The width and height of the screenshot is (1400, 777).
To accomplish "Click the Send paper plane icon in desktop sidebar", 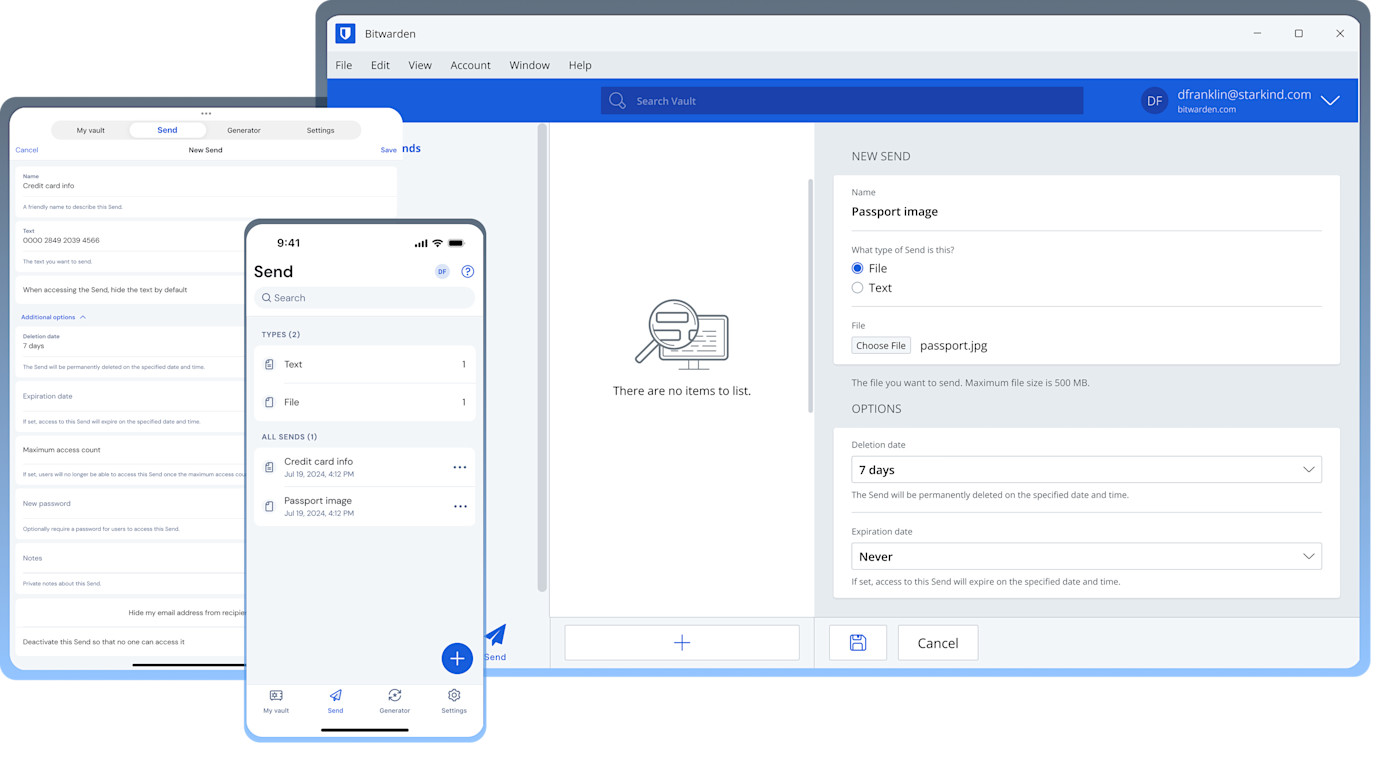I will point(496,635).
